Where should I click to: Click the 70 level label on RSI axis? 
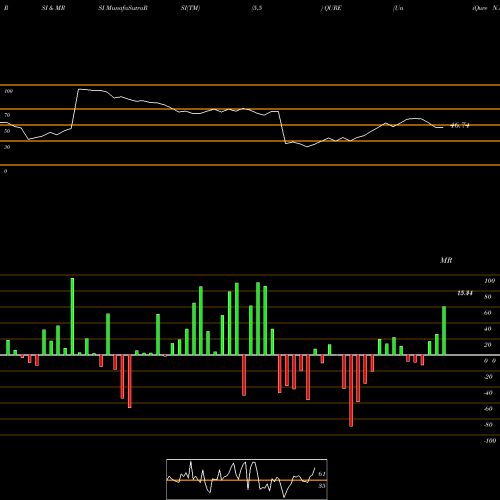(7, 115)
